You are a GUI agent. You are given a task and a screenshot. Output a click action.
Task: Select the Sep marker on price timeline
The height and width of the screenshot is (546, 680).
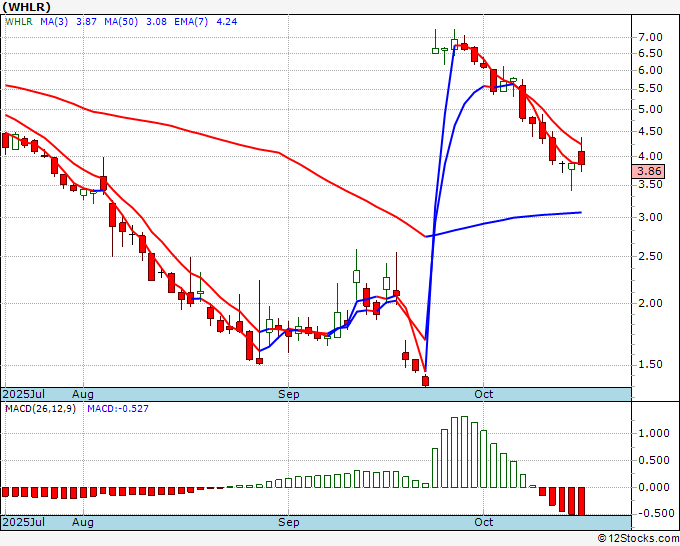(x=288, y=394)
